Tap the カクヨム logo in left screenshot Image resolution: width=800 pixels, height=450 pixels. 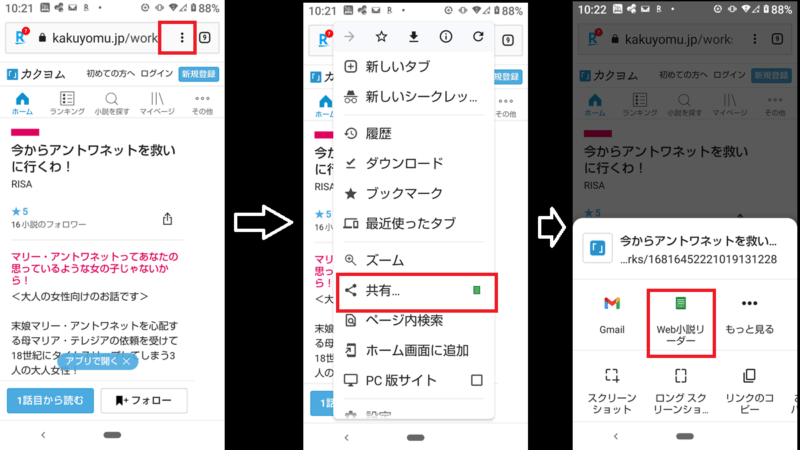tap(36, 74)
